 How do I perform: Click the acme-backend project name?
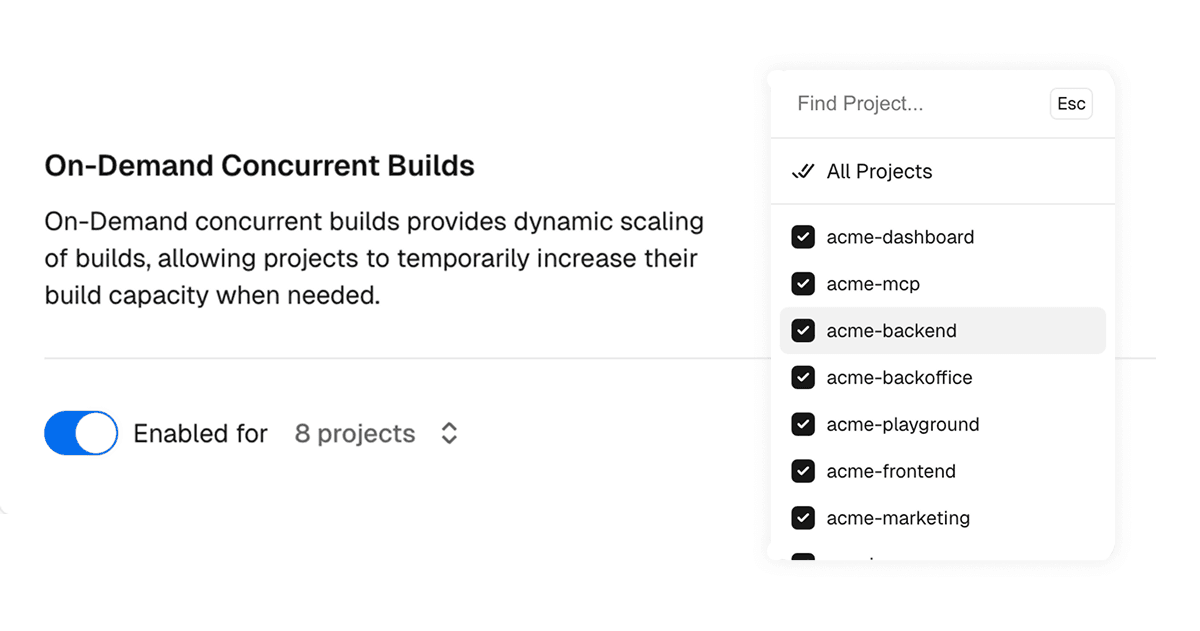point(891,331)
